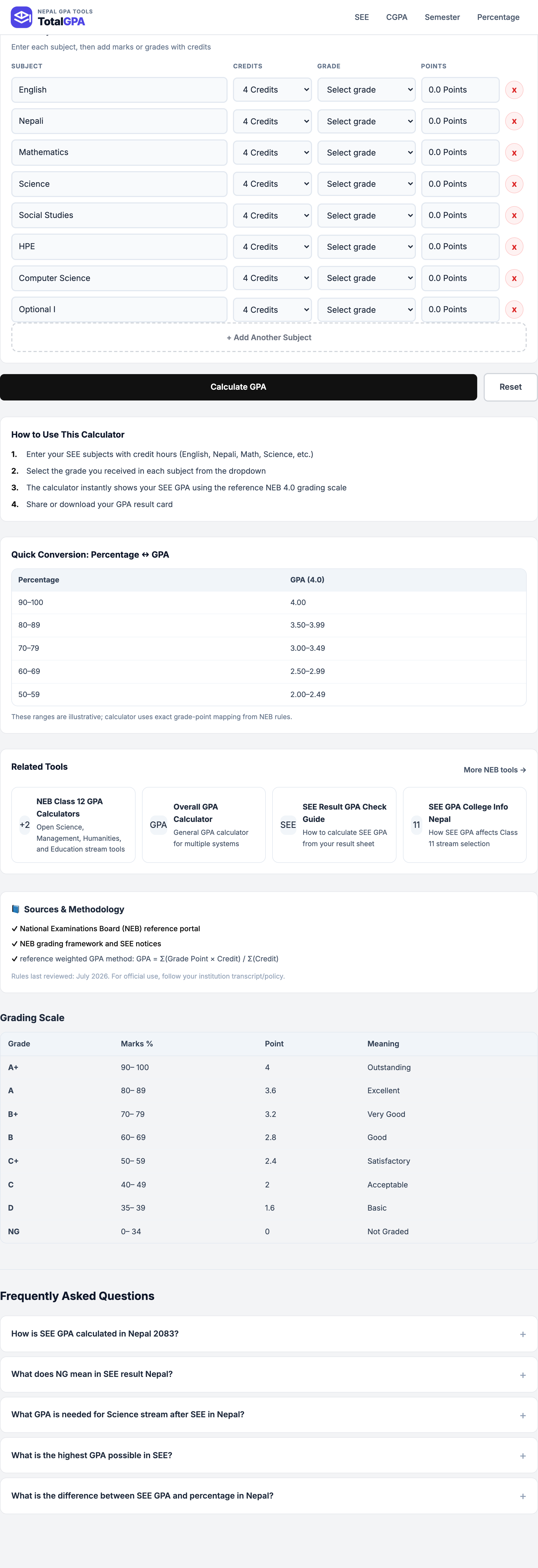This screenshot has height=1568, width=538.
Task: Open the grade dropdown for HPE
Action: click(366, 247)
